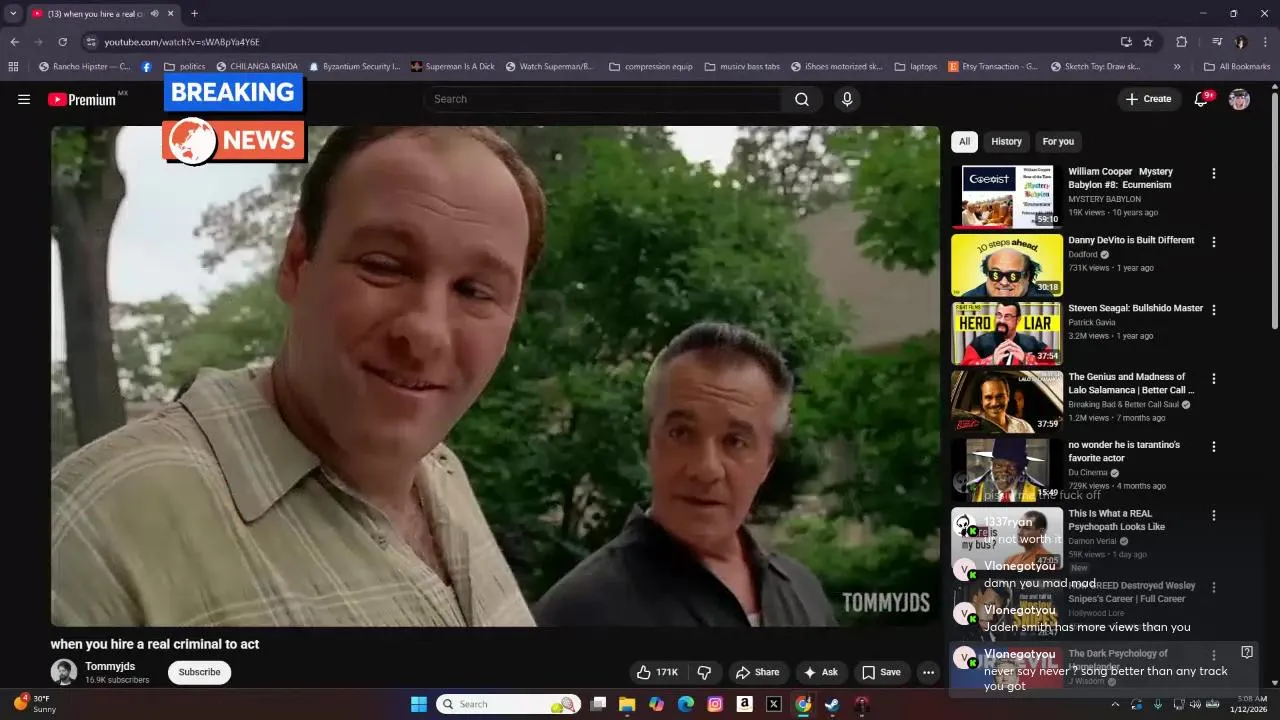Open the account avatar menu on YouTube

[x=1239, y=99]
